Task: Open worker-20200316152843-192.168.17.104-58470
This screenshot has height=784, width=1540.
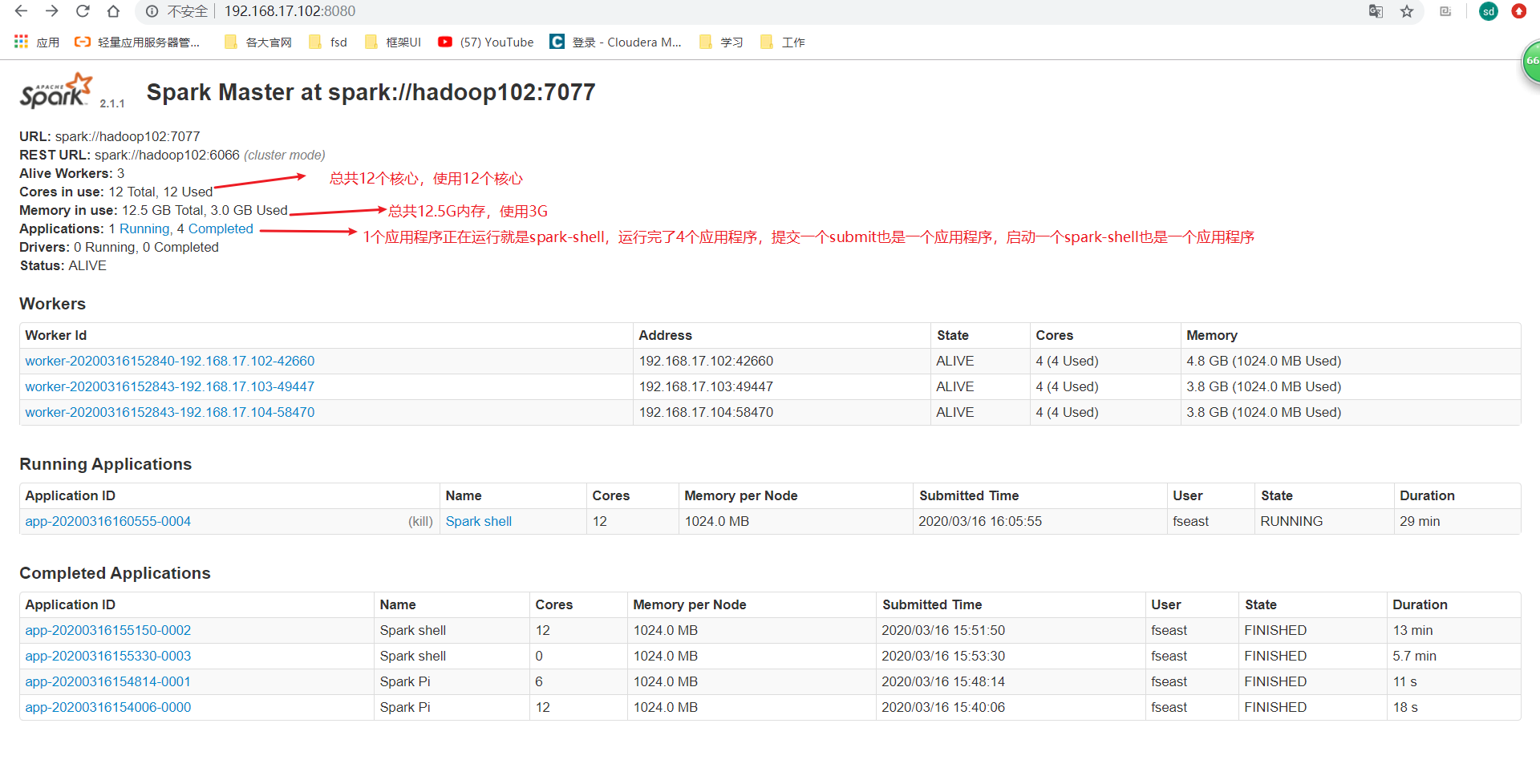Action: pos(170,412)
